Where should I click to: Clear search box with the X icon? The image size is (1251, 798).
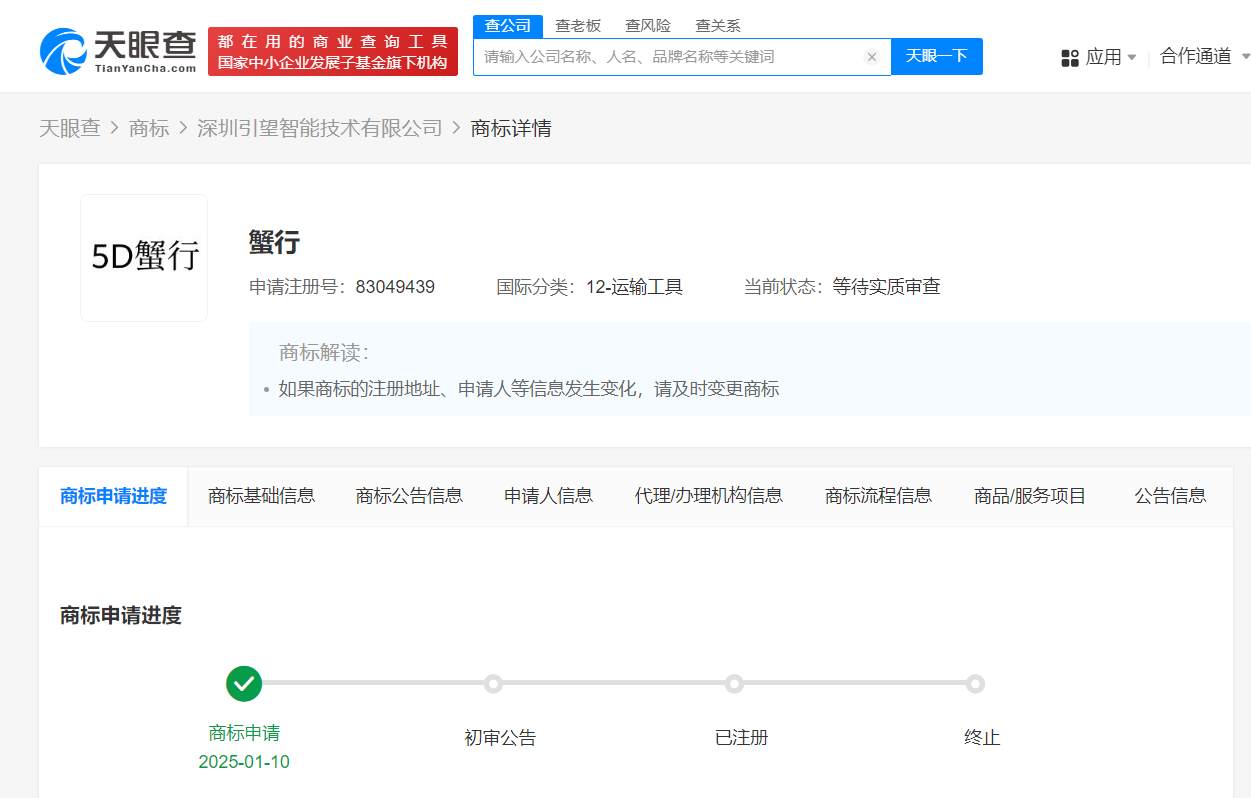point(871,57)
